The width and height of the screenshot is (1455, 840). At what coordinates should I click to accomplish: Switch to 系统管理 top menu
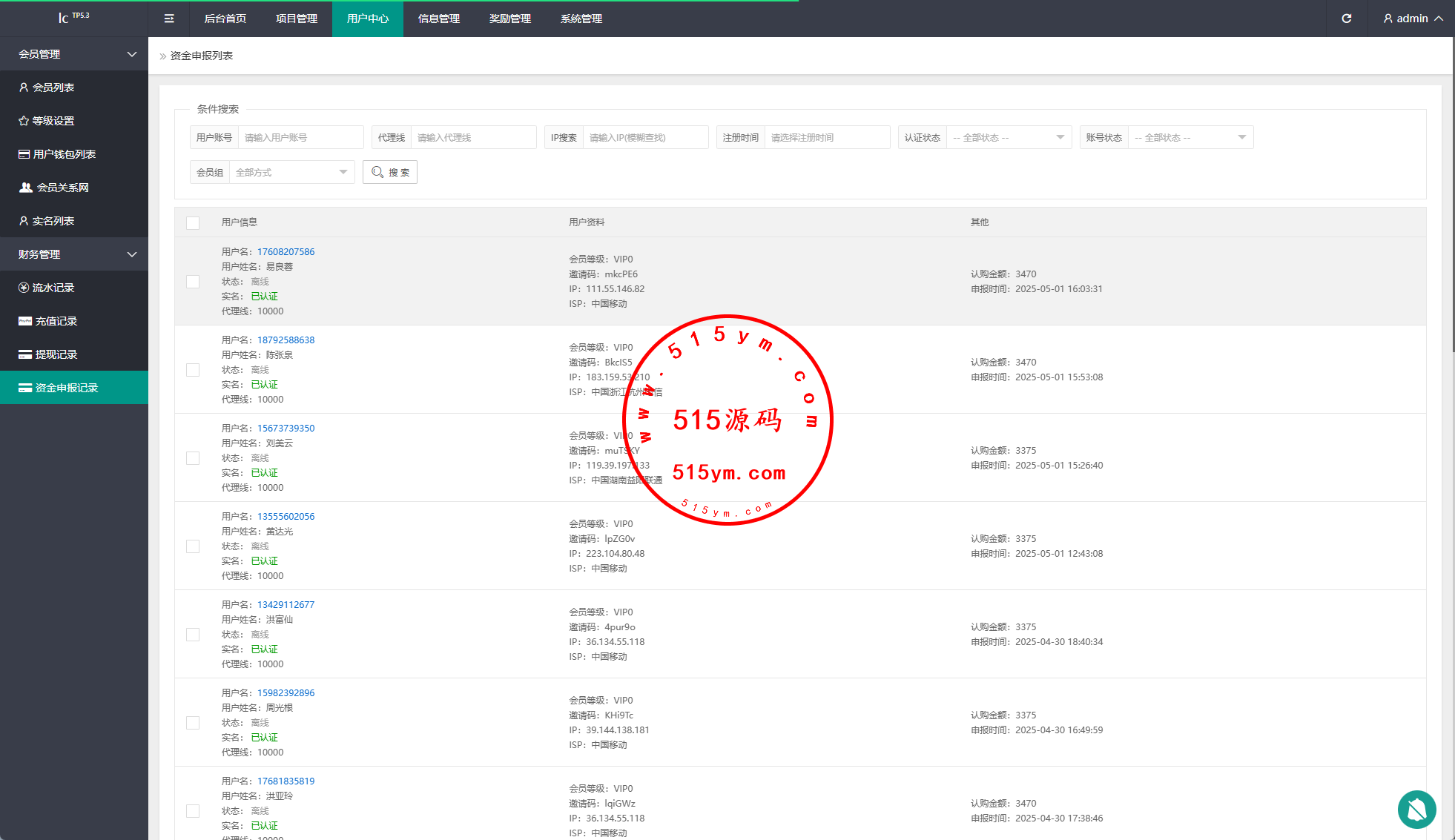(581, 19)
